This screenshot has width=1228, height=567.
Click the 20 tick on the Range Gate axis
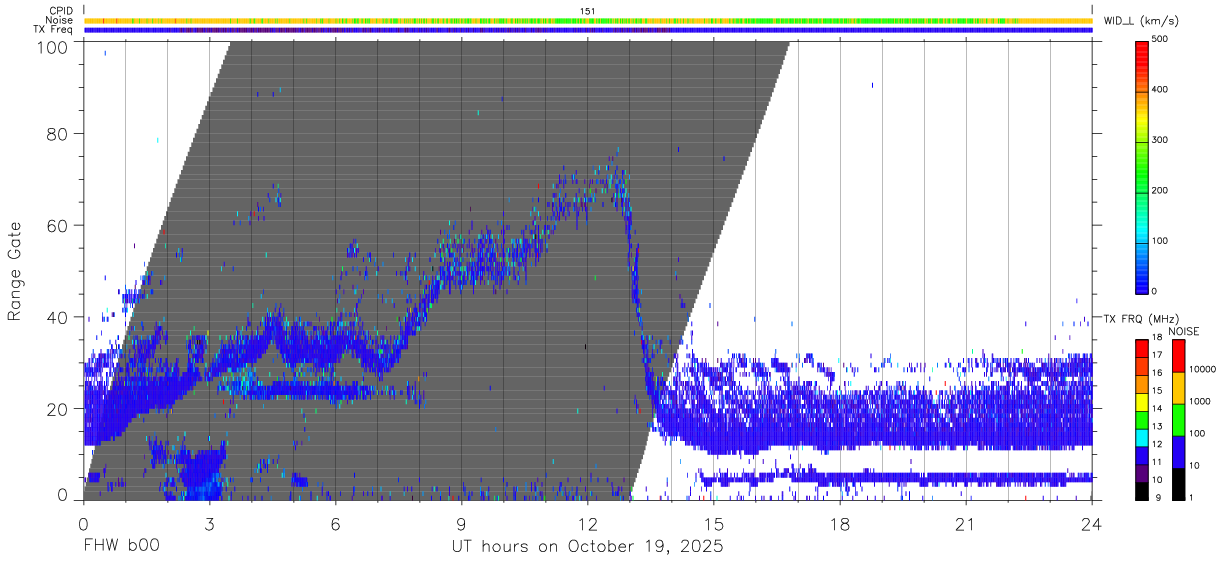coord(58,409)
